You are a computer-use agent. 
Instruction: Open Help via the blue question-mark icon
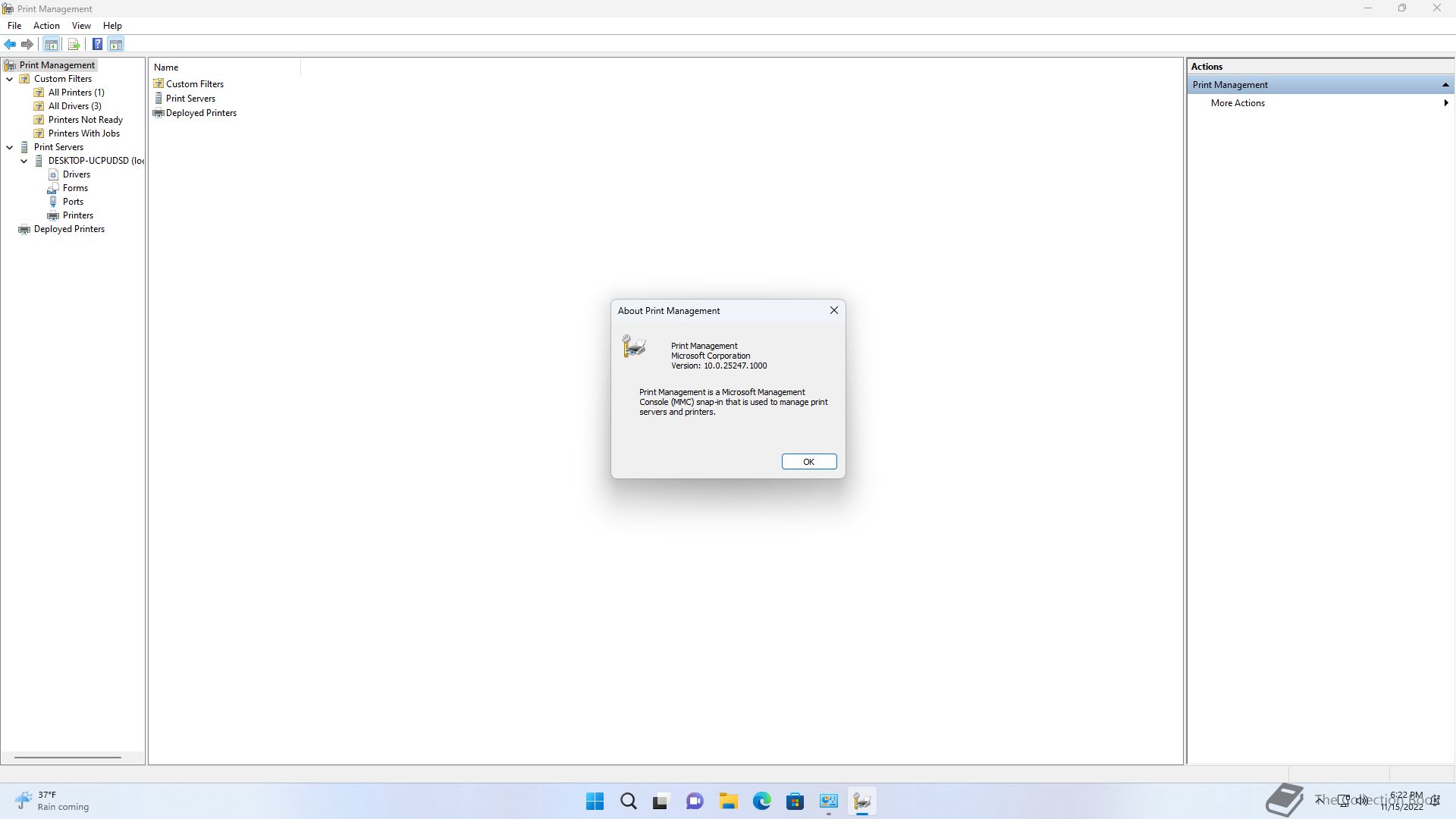click(97, 44)
